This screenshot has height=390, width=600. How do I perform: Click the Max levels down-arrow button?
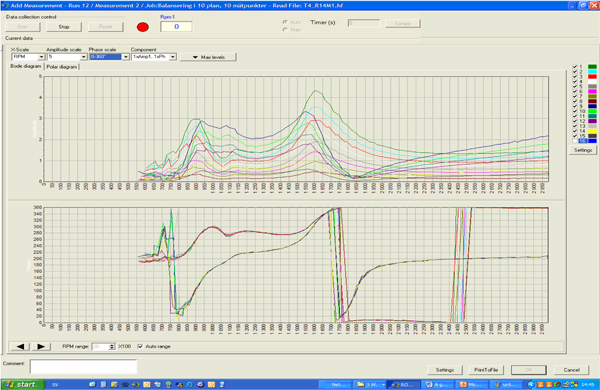[x=208, y=57]
